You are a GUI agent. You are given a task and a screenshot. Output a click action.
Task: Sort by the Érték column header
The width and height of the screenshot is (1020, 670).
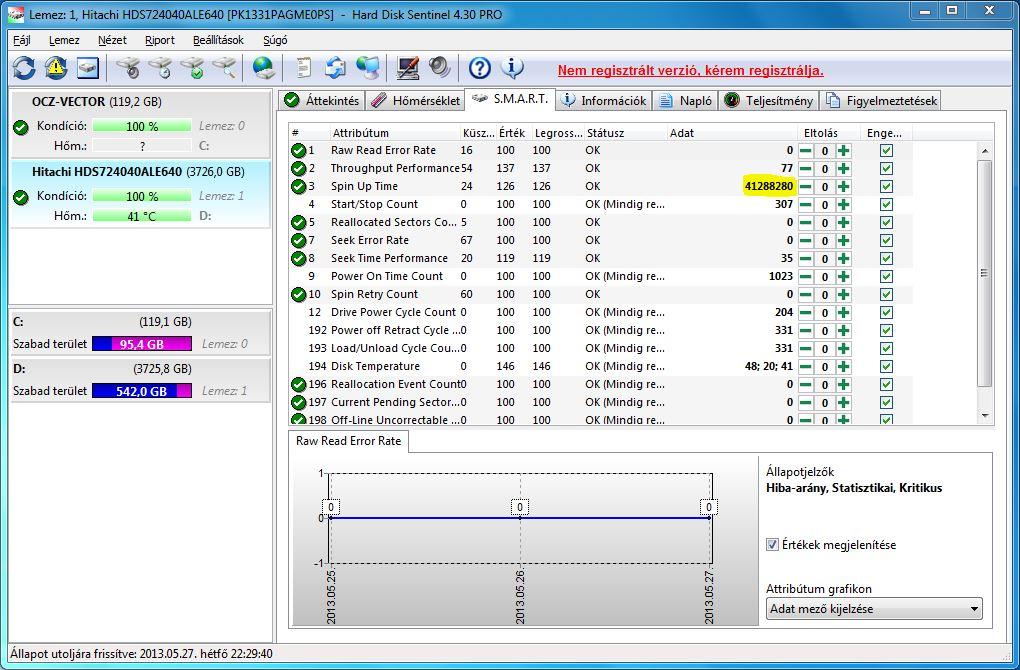click(x=514, y=133)
